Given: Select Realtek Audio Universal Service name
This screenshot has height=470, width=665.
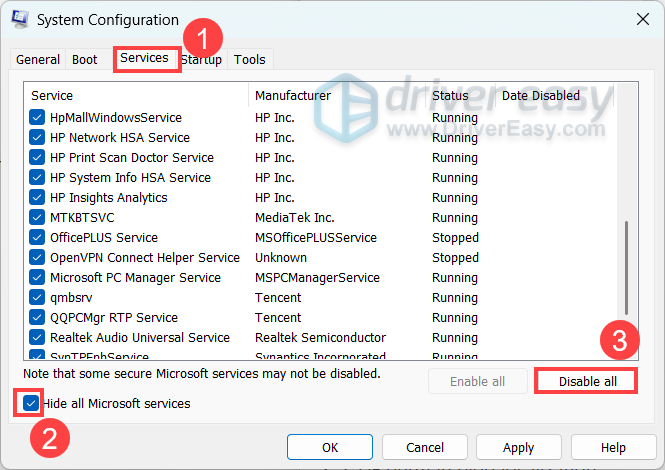Looking at the screenshot, I should click(140, 337).
